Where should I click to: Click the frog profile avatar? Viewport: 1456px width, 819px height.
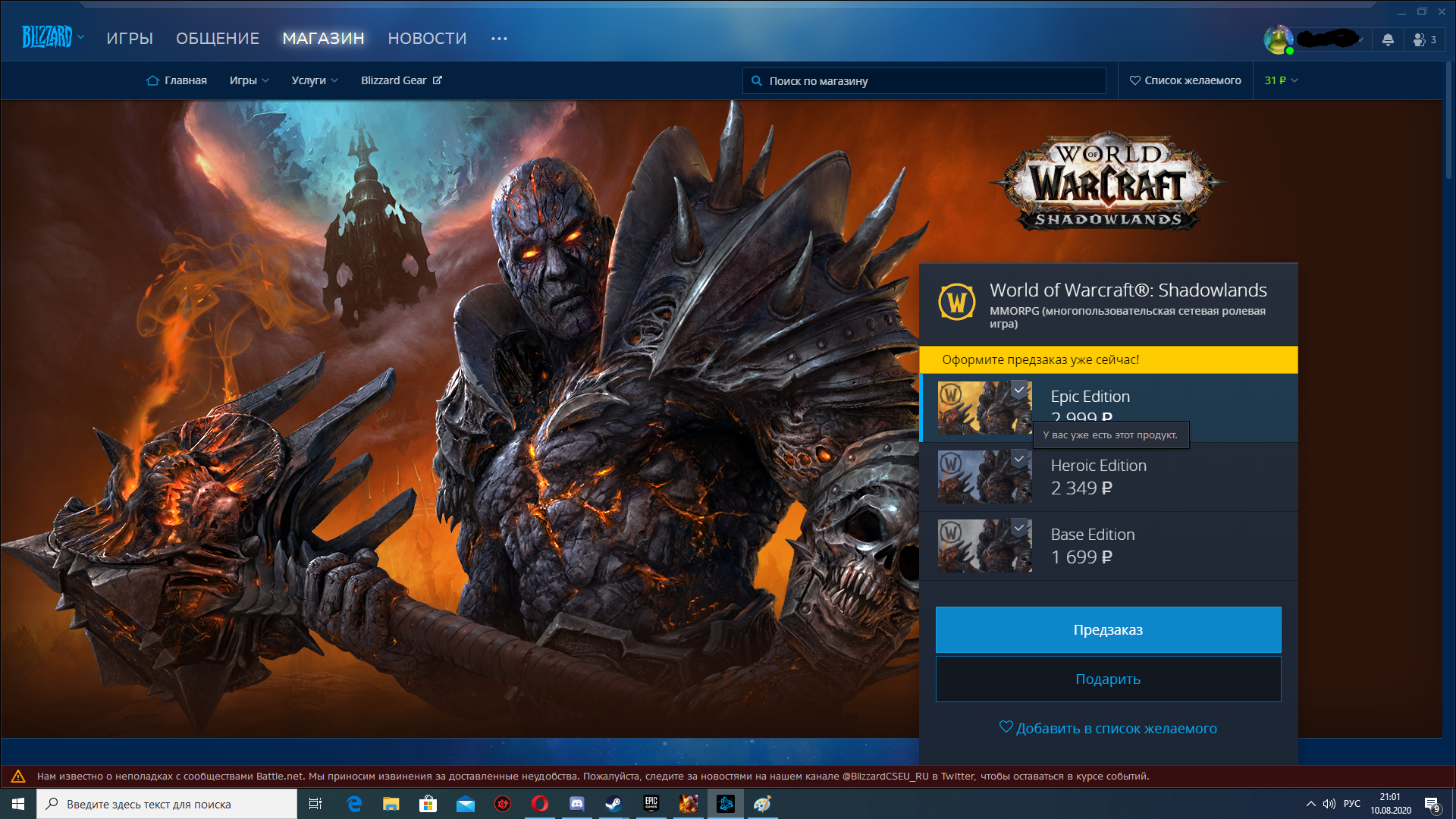[x=1279, y=39]
